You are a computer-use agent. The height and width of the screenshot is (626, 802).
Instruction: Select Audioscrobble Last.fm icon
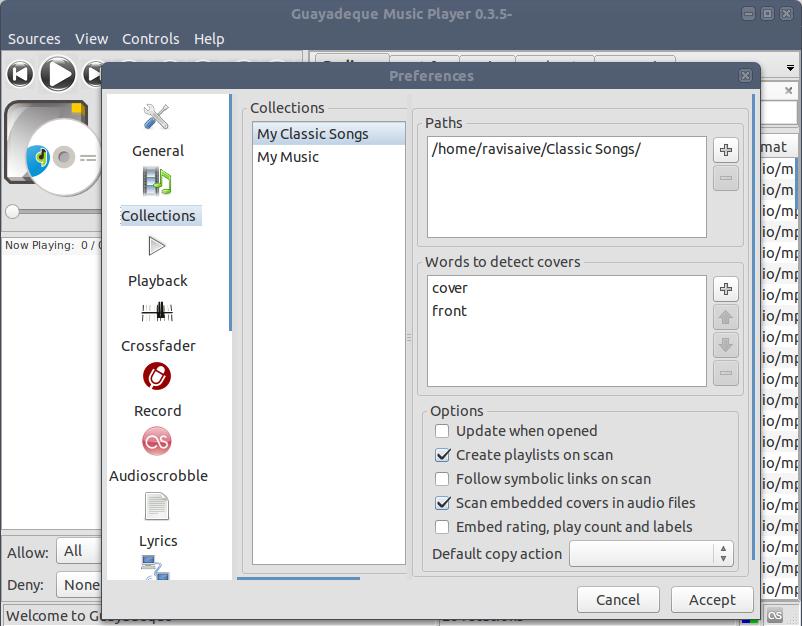pos(157,441)
